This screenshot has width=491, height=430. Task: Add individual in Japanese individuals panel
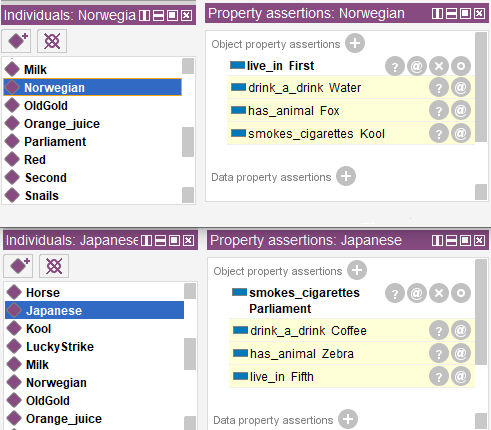[18, 266]
